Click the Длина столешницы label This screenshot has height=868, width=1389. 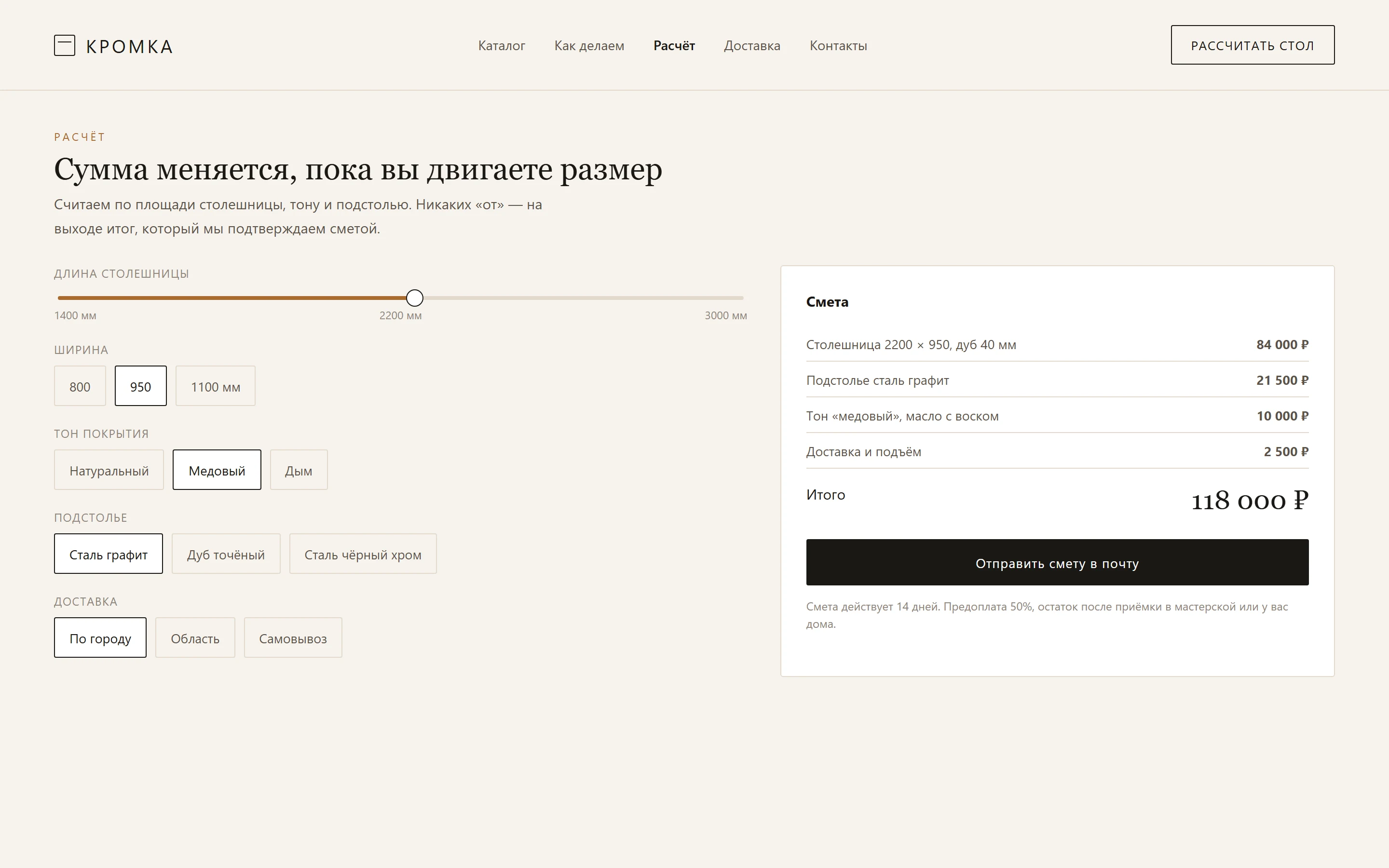pyautogui.click(x=122, y=274)
